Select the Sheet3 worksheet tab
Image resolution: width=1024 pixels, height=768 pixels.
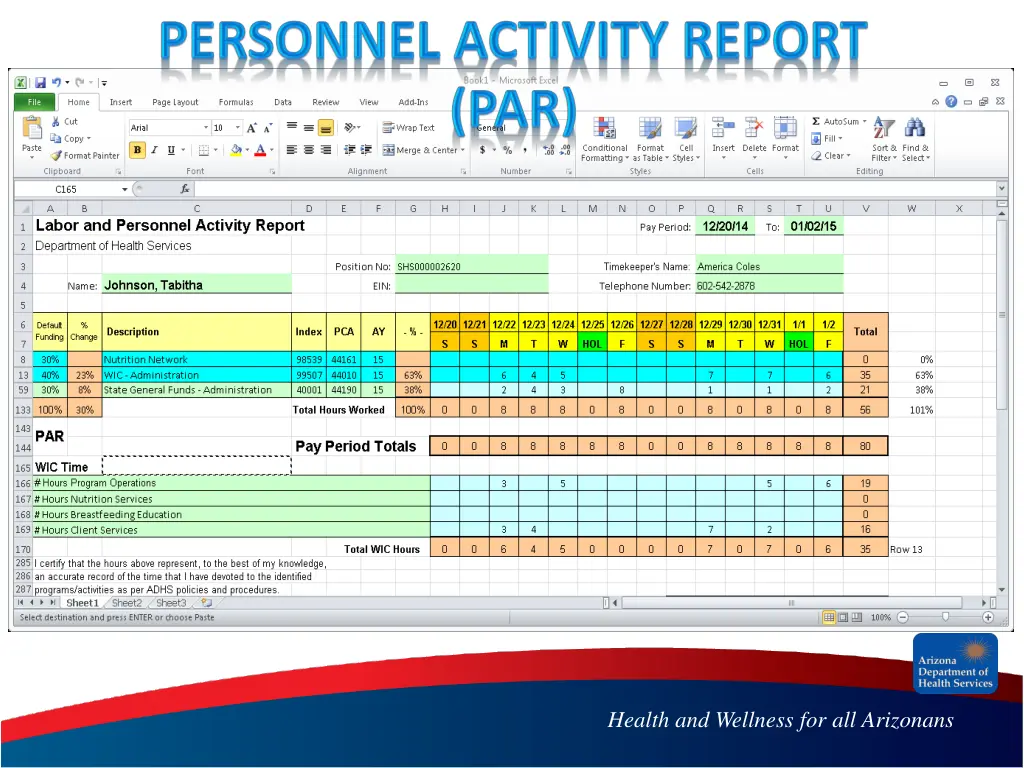point(171,603)
